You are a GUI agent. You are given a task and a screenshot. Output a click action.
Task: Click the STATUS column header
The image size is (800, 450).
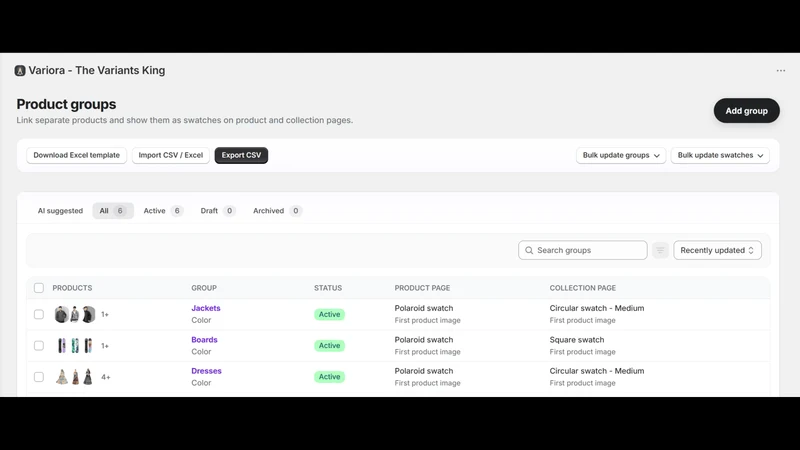click(328, 288)
